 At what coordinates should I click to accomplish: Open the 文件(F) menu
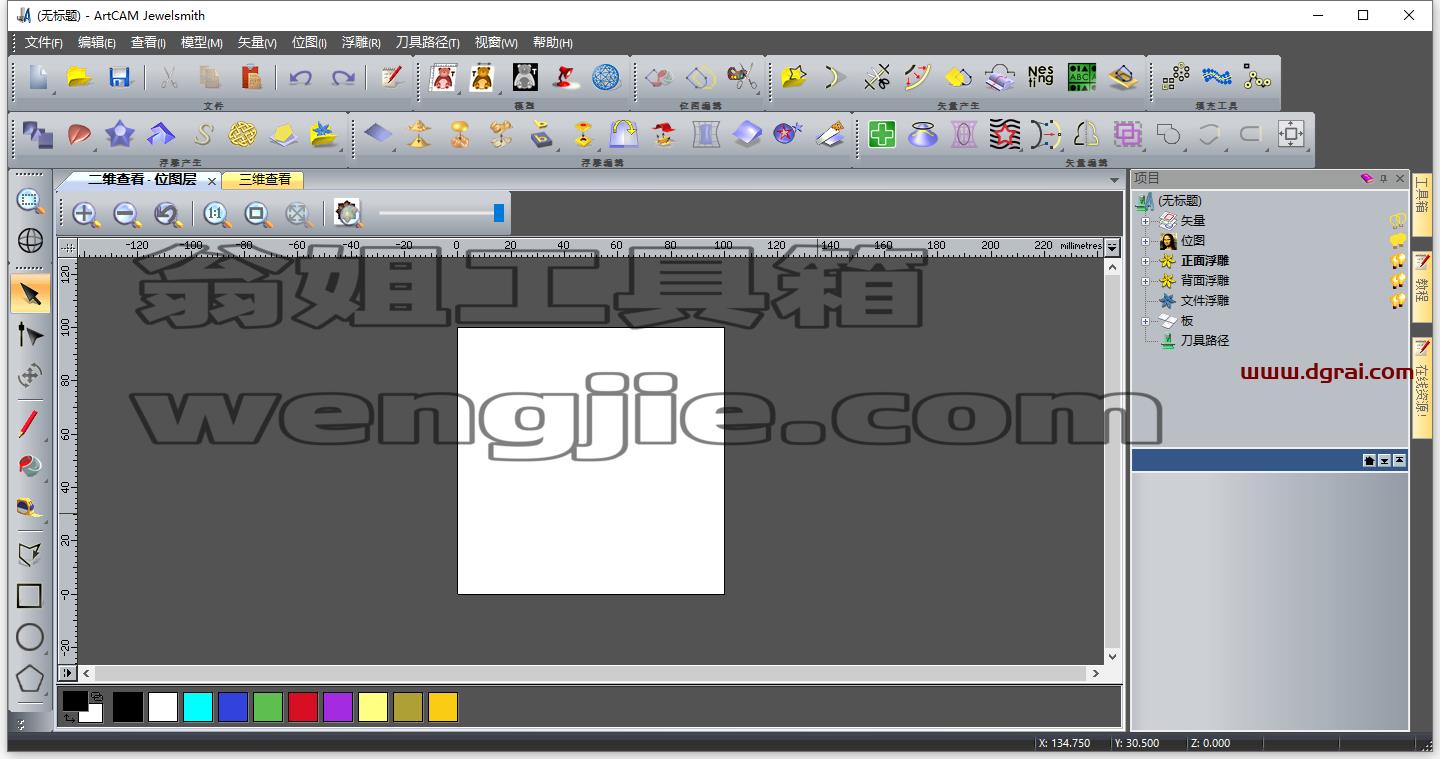[x=43, y=42]
